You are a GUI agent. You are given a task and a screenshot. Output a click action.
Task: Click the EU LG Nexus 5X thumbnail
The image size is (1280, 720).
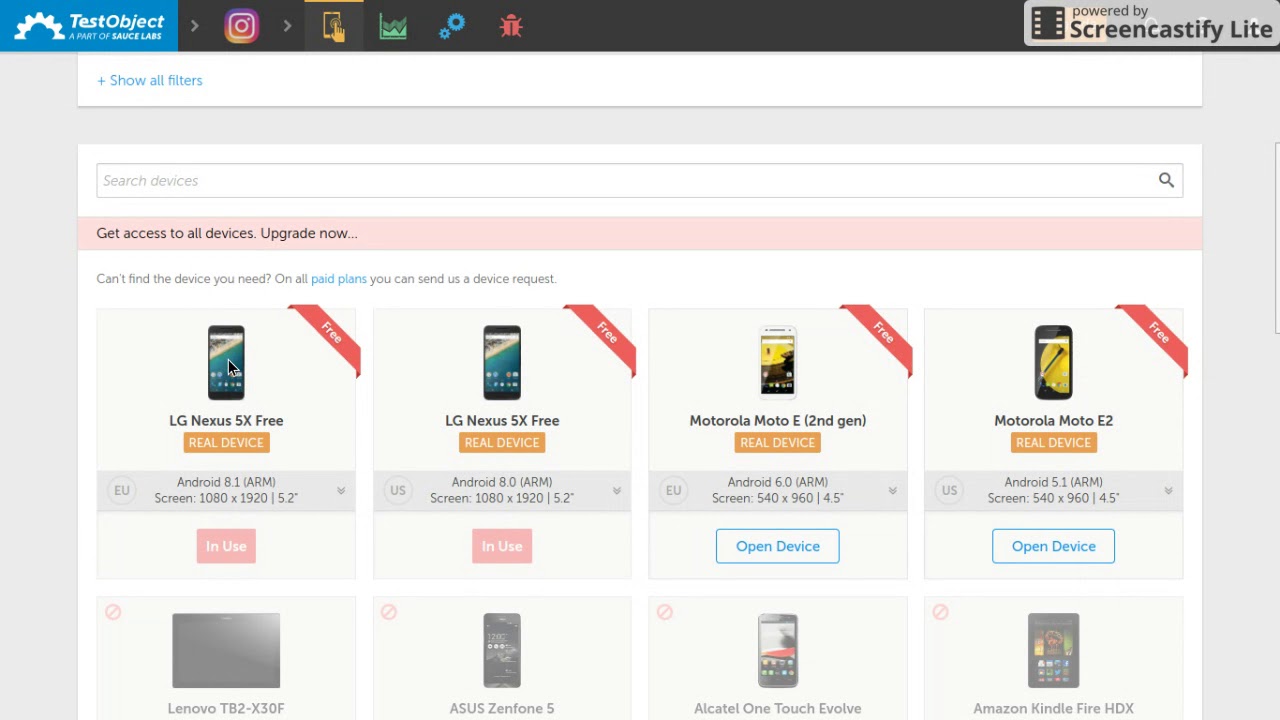tap(226, 362)
